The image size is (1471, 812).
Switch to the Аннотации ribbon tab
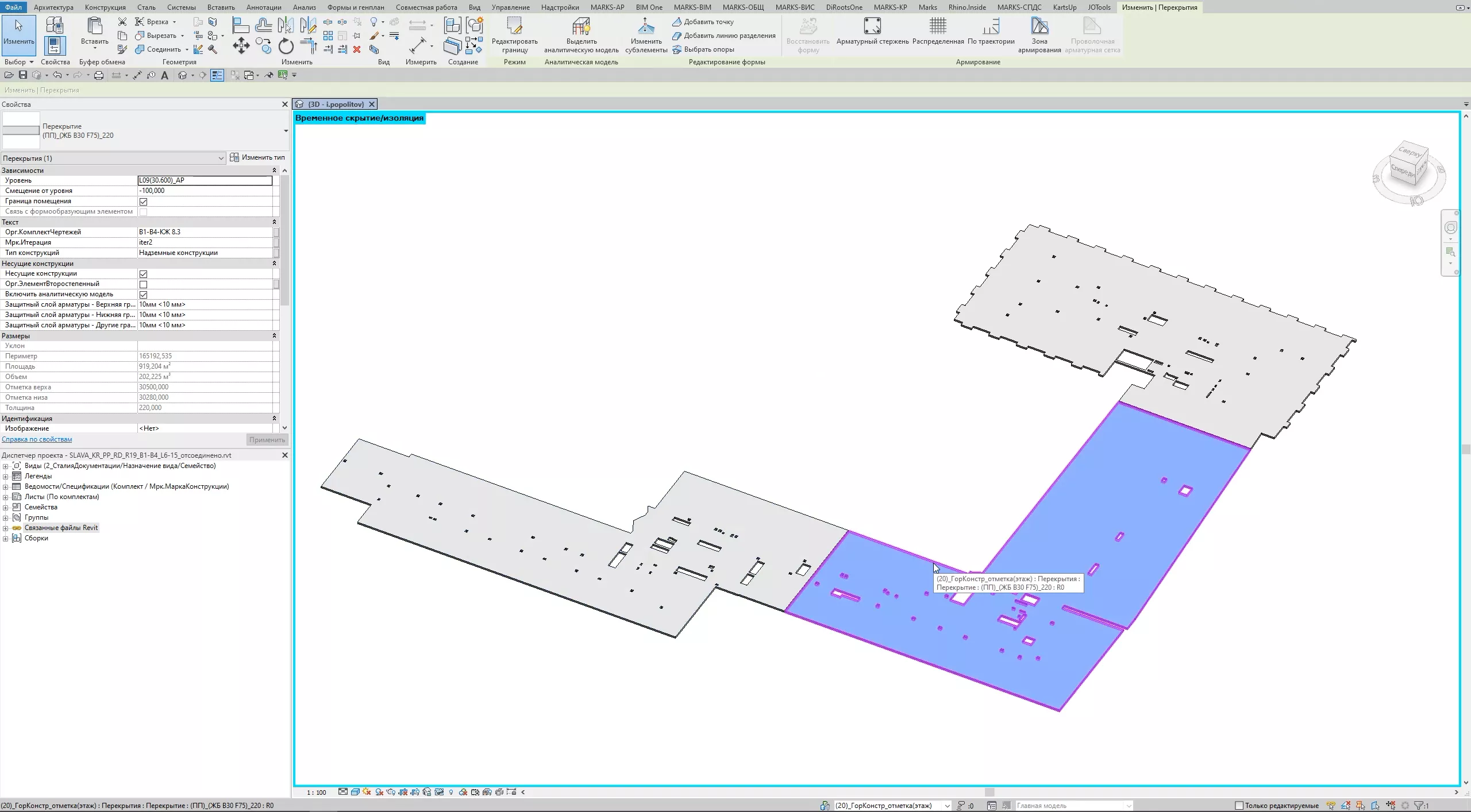[264, 7]
